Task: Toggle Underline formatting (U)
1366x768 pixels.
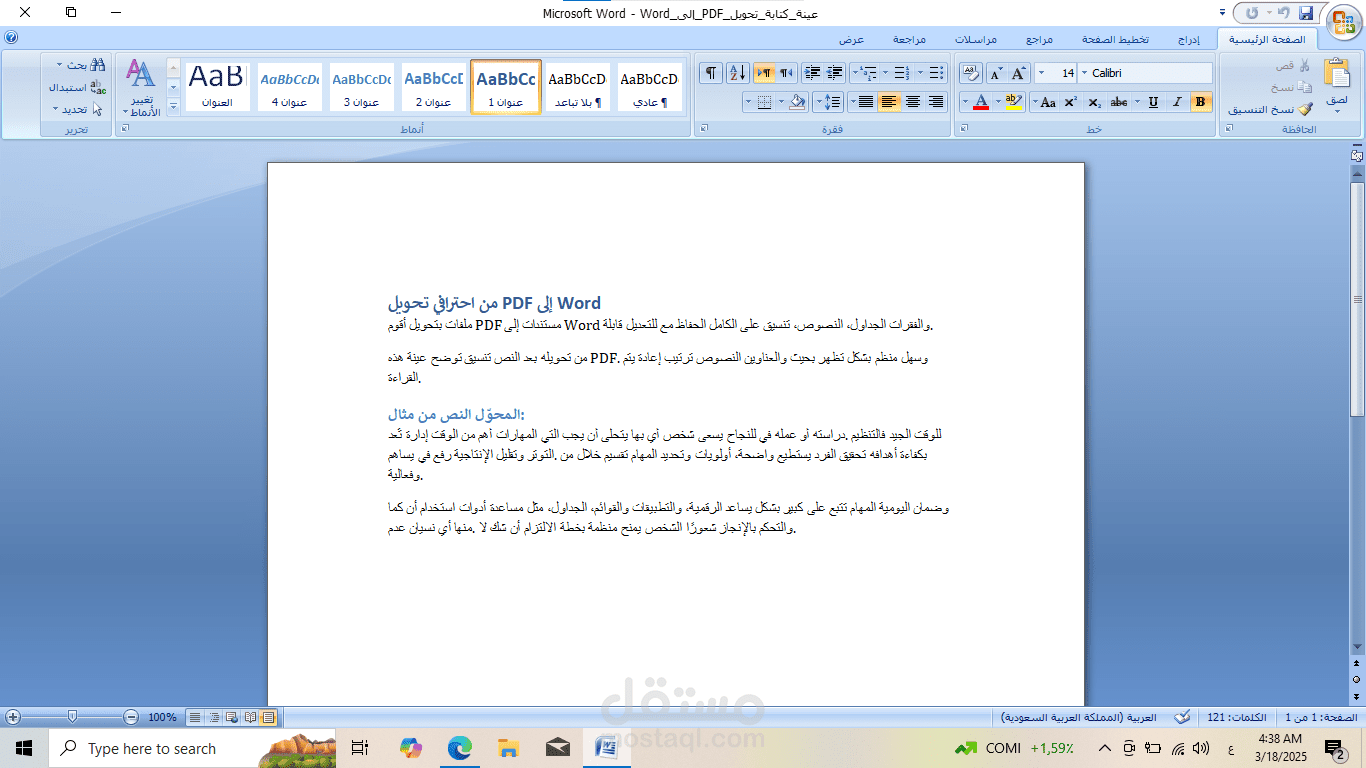Action: (x=1153, y=102)
